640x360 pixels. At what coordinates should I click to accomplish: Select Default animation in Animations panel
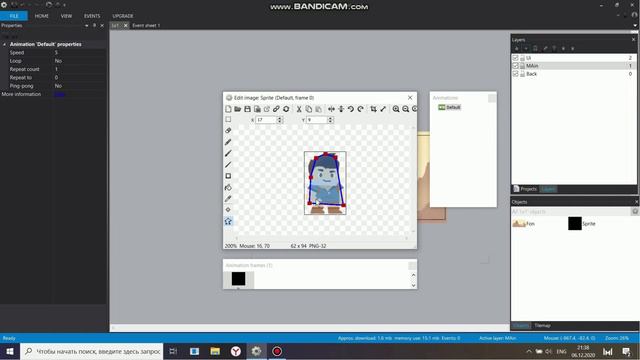coord(449,107)
